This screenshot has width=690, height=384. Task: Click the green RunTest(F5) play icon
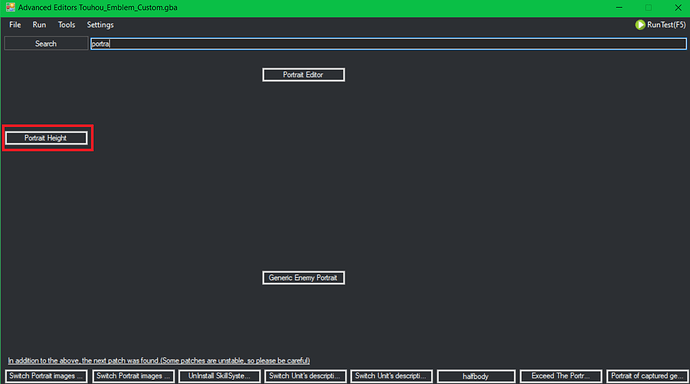640,25
